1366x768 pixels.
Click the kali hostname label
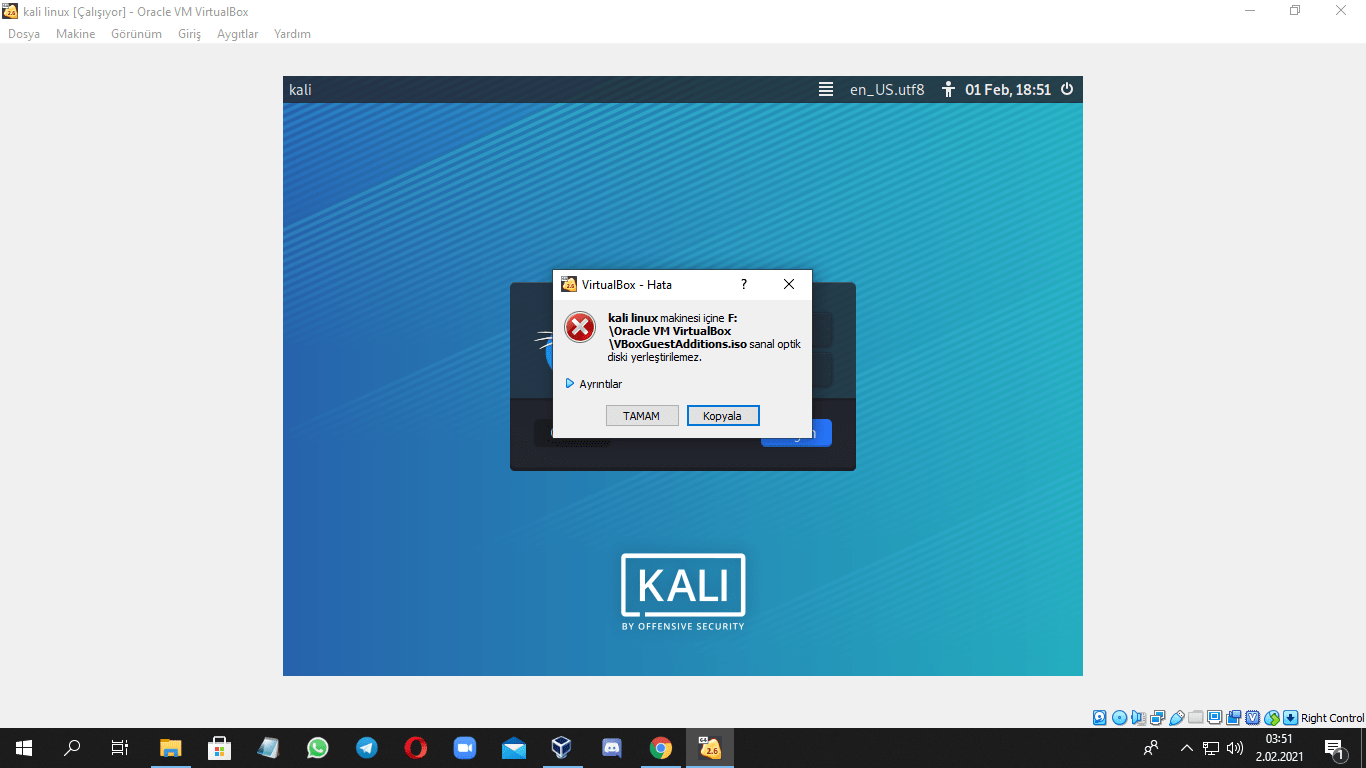[x=300, y=89]
